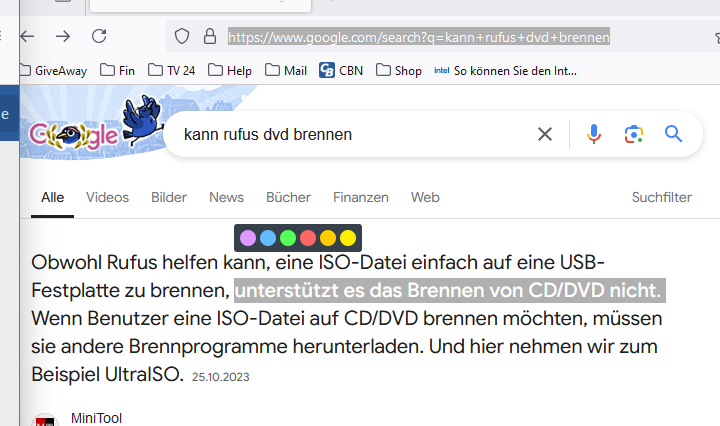Image resolution: width=720 pixels, height=426 pixels.
Task: Open the shield tracking protection icon
Action: coord(182,36)
